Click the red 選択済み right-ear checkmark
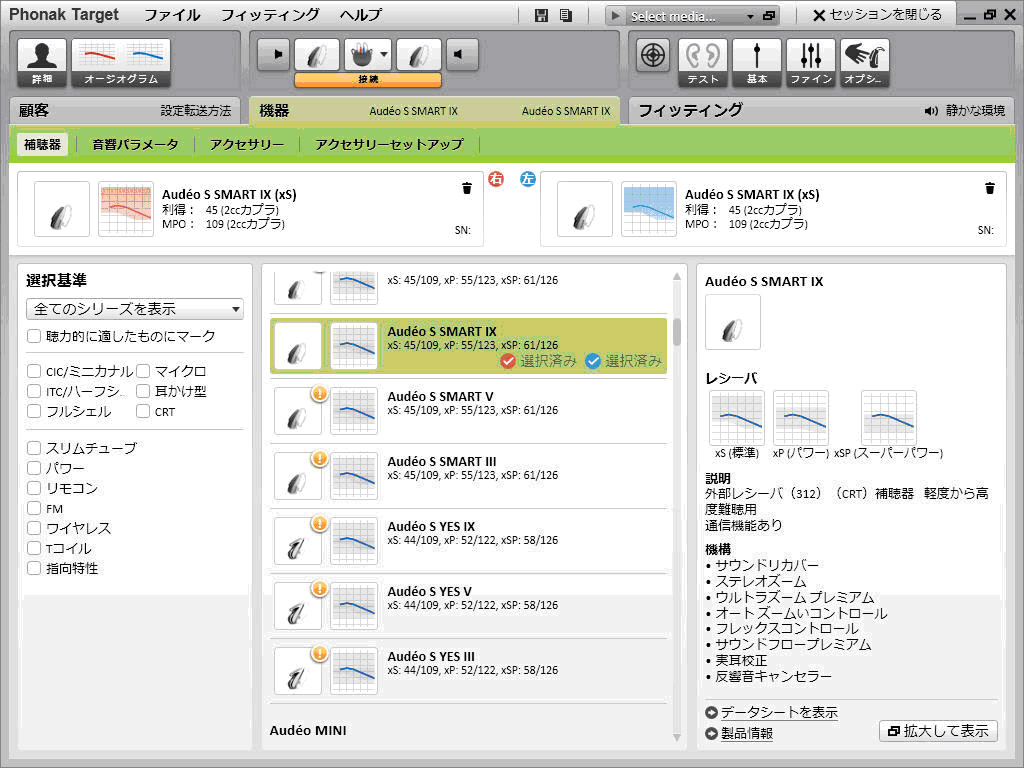Viewport: 1024px width, 768px height. [508, 360]
